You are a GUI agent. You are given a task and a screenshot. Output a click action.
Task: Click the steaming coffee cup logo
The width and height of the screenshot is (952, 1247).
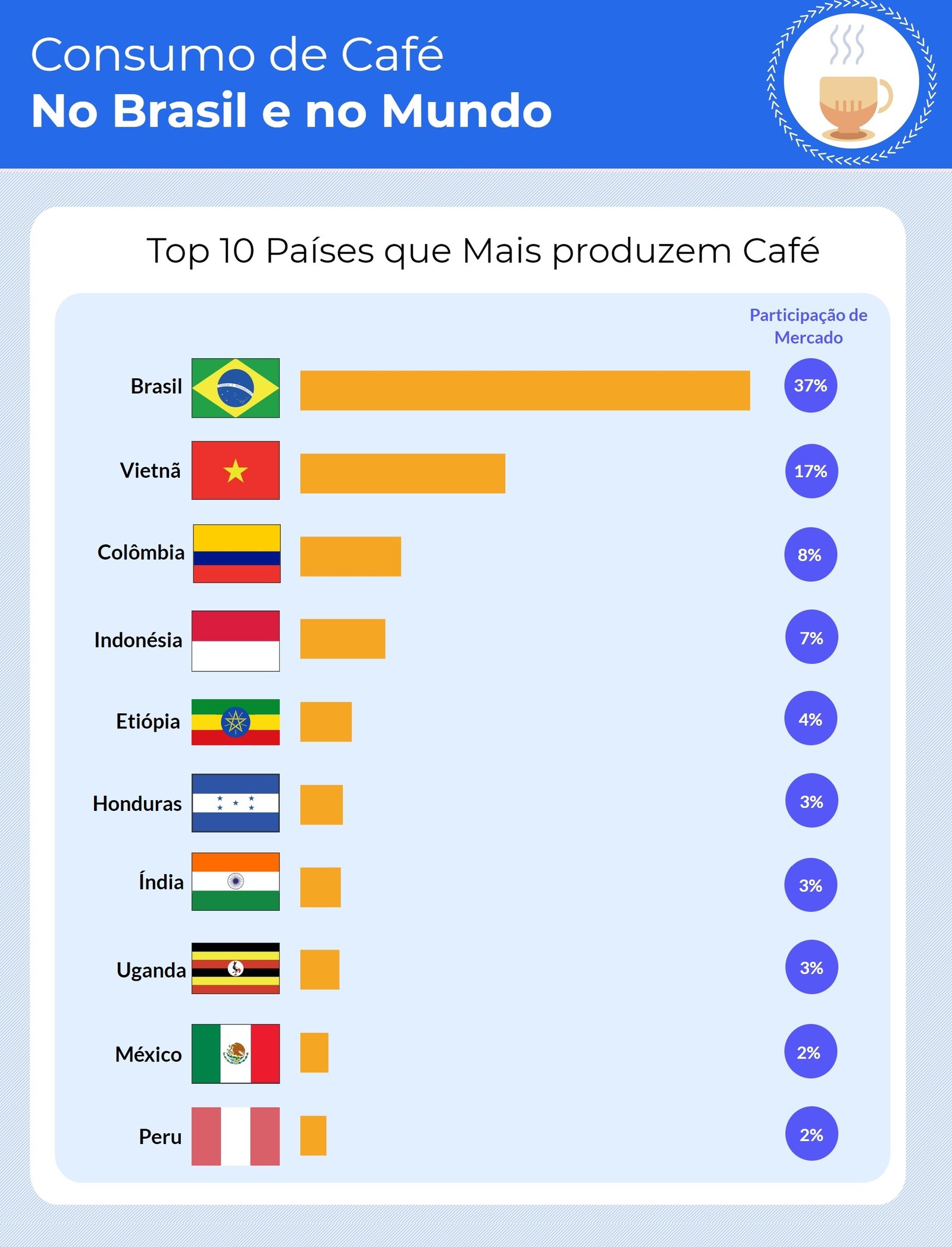pos(851,83)
